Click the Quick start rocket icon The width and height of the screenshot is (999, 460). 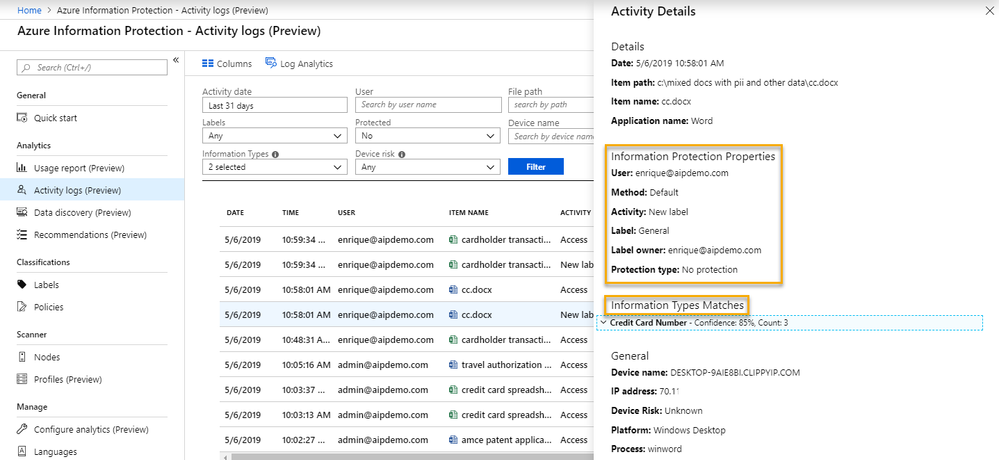pos(24,118)
